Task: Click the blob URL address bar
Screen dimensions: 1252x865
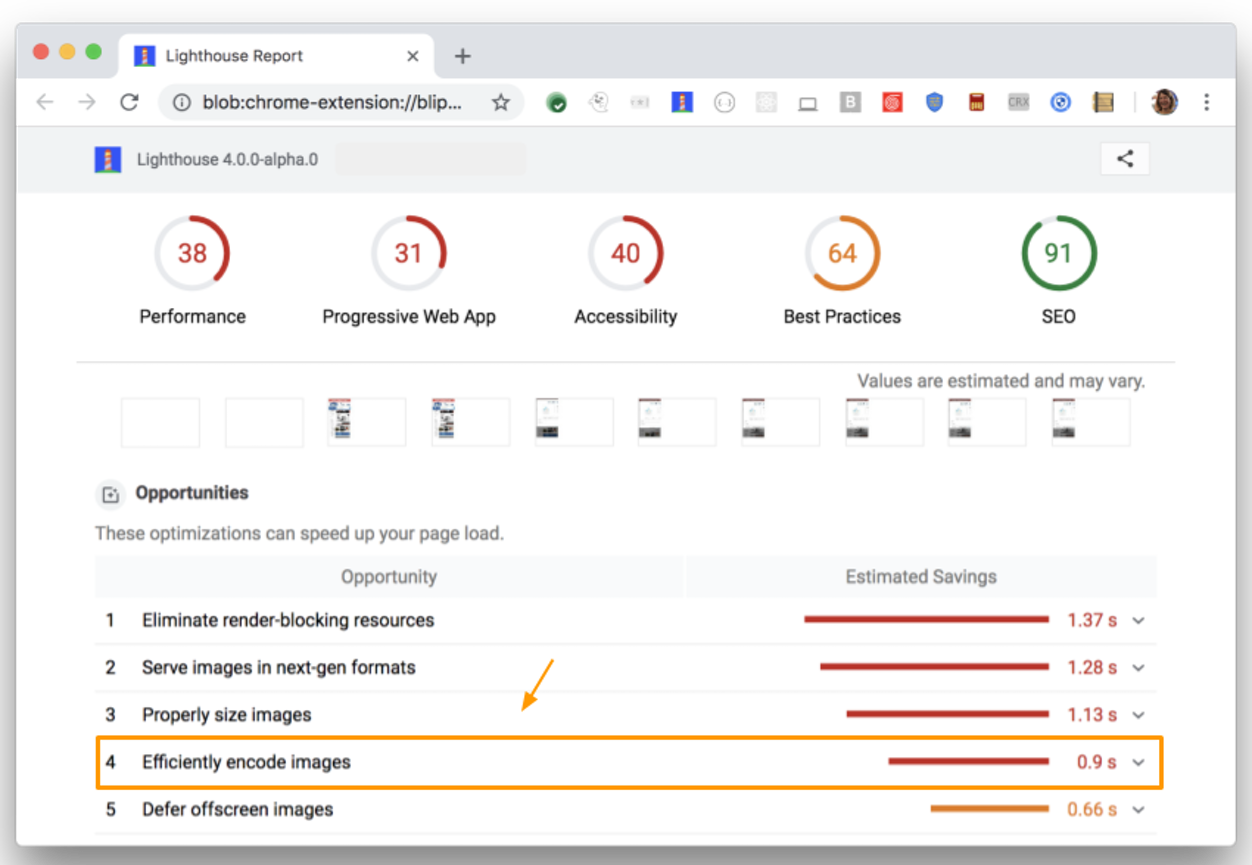Action: [x=332, y=102]
